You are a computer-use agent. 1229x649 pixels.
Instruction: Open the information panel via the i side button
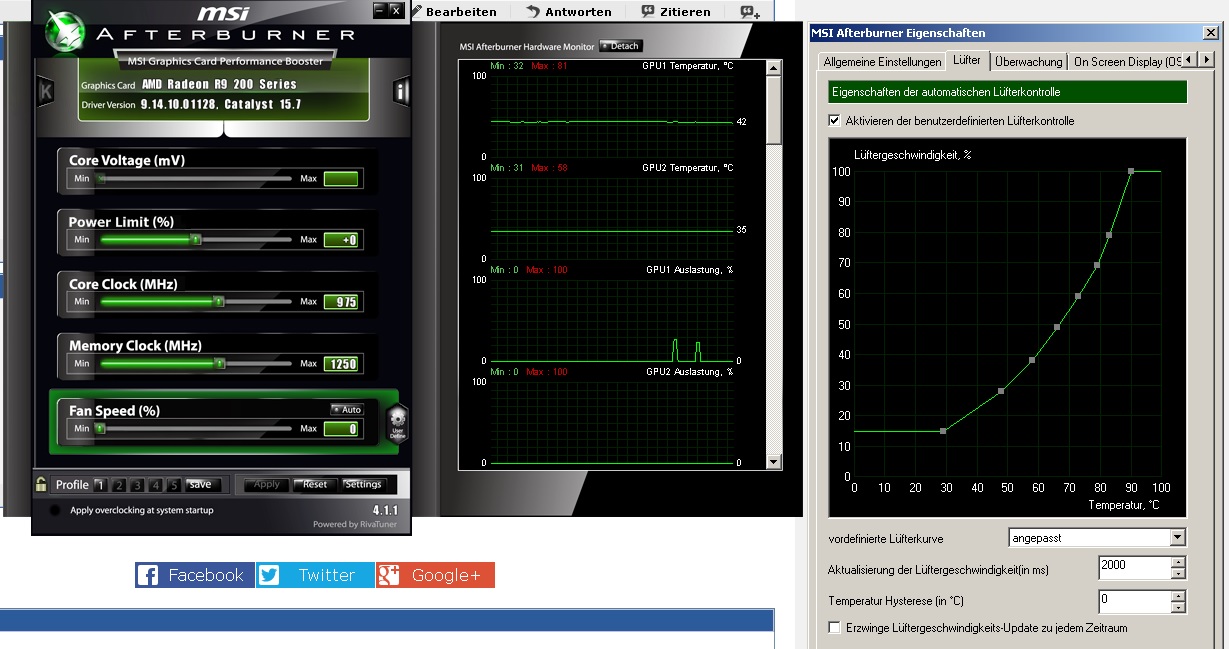click(401, 93)
